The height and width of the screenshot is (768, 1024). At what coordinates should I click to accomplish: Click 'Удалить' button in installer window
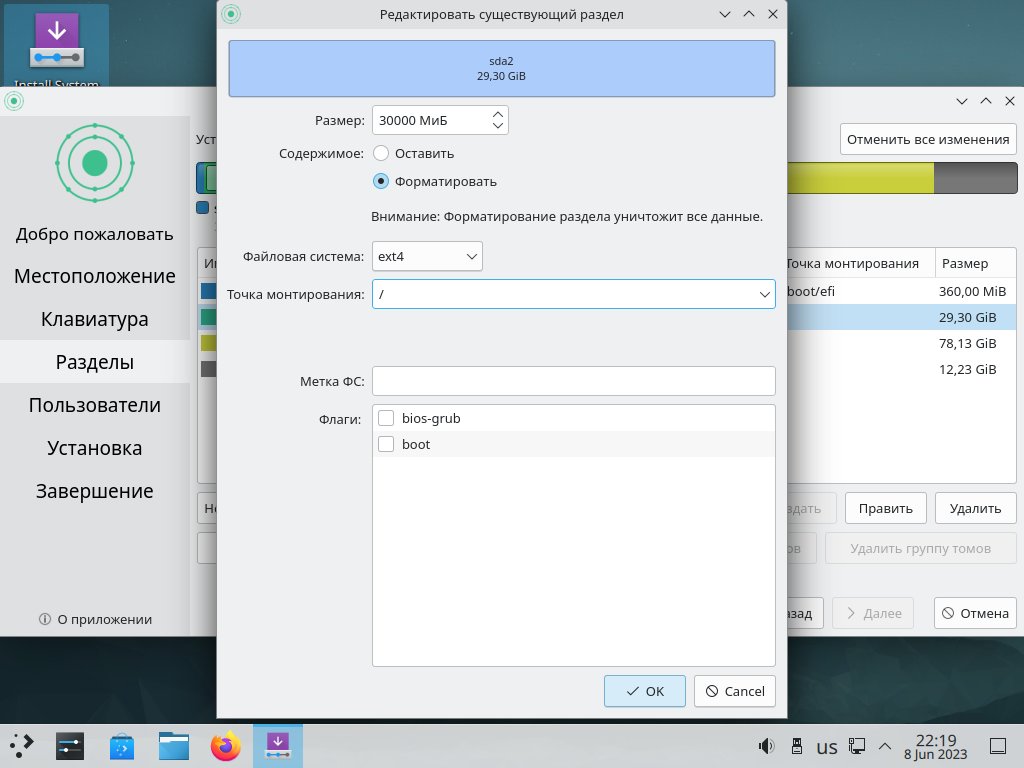pyautogui.click(x=975, y=508)
